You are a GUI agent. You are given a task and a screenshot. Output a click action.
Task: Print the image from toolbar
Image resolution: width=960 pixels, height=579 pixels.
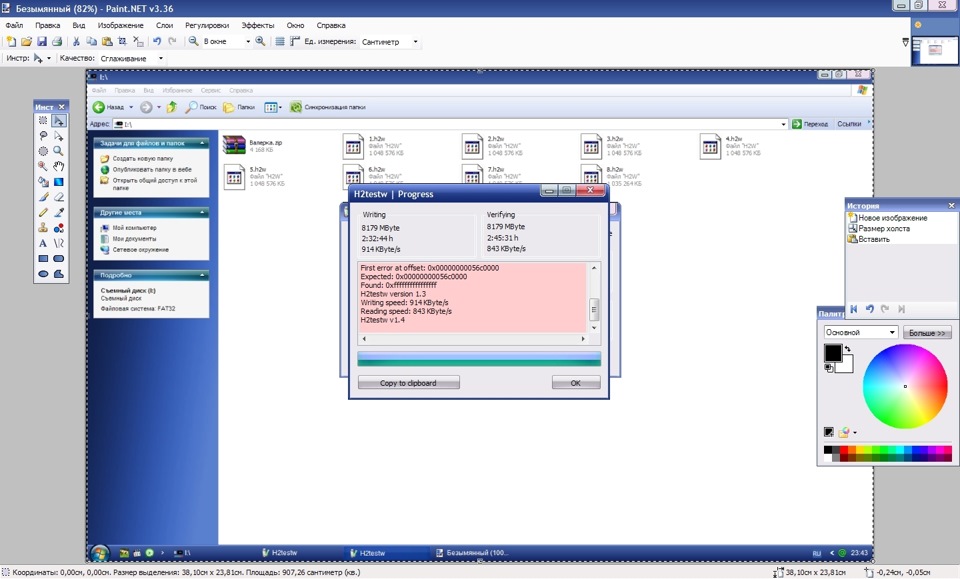pos(57,42)
